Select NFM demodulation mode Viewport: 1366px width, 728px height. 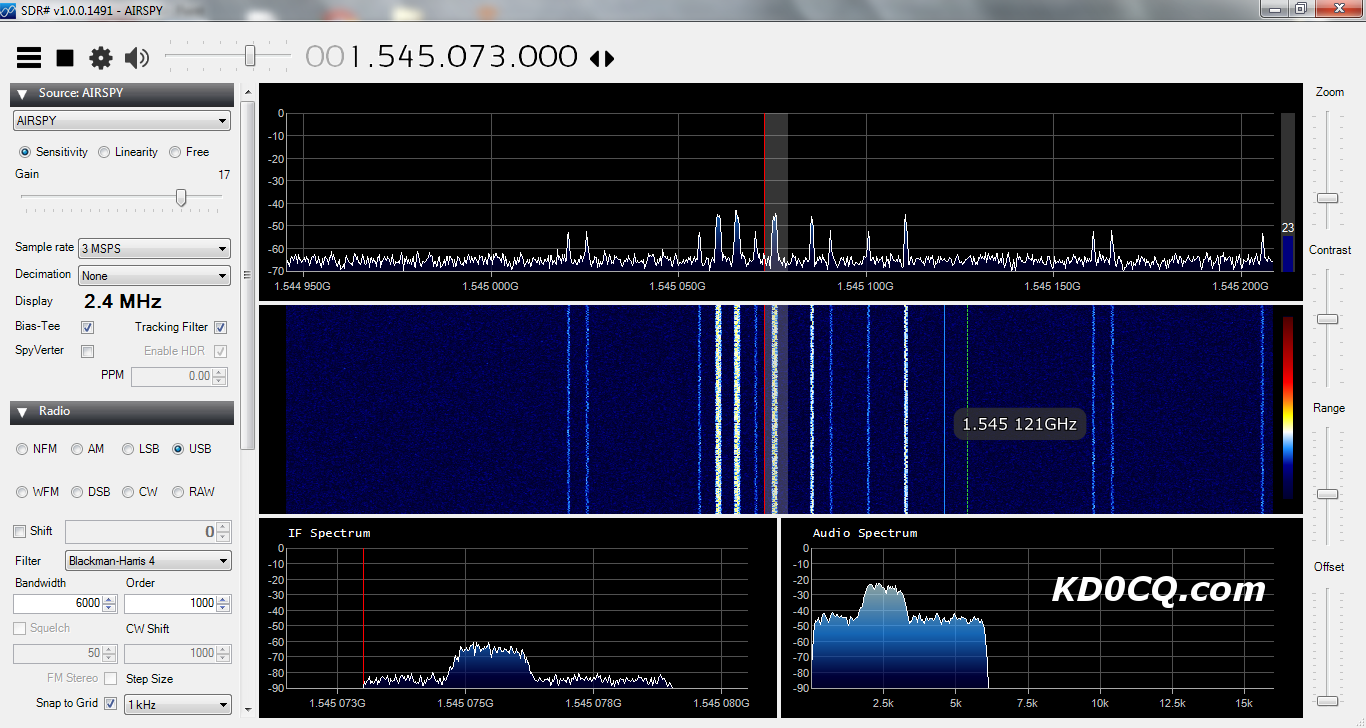click(x=22, y=449)
